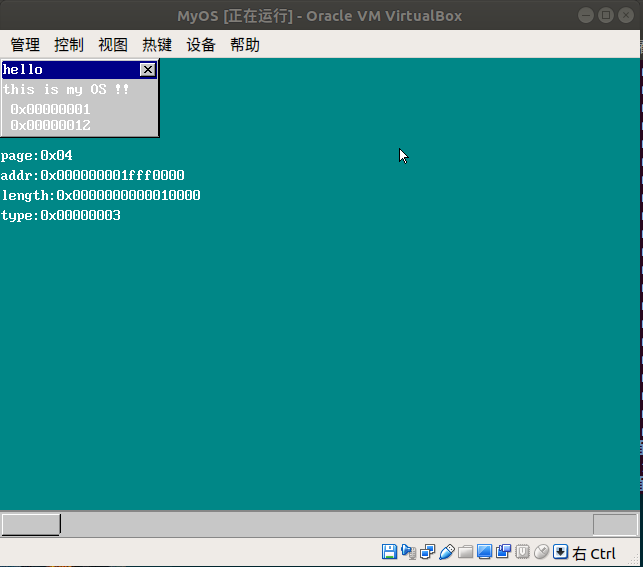Click the audio status icon
The width and height of the screenshot is (643, 567).
[x=408, y=552]
